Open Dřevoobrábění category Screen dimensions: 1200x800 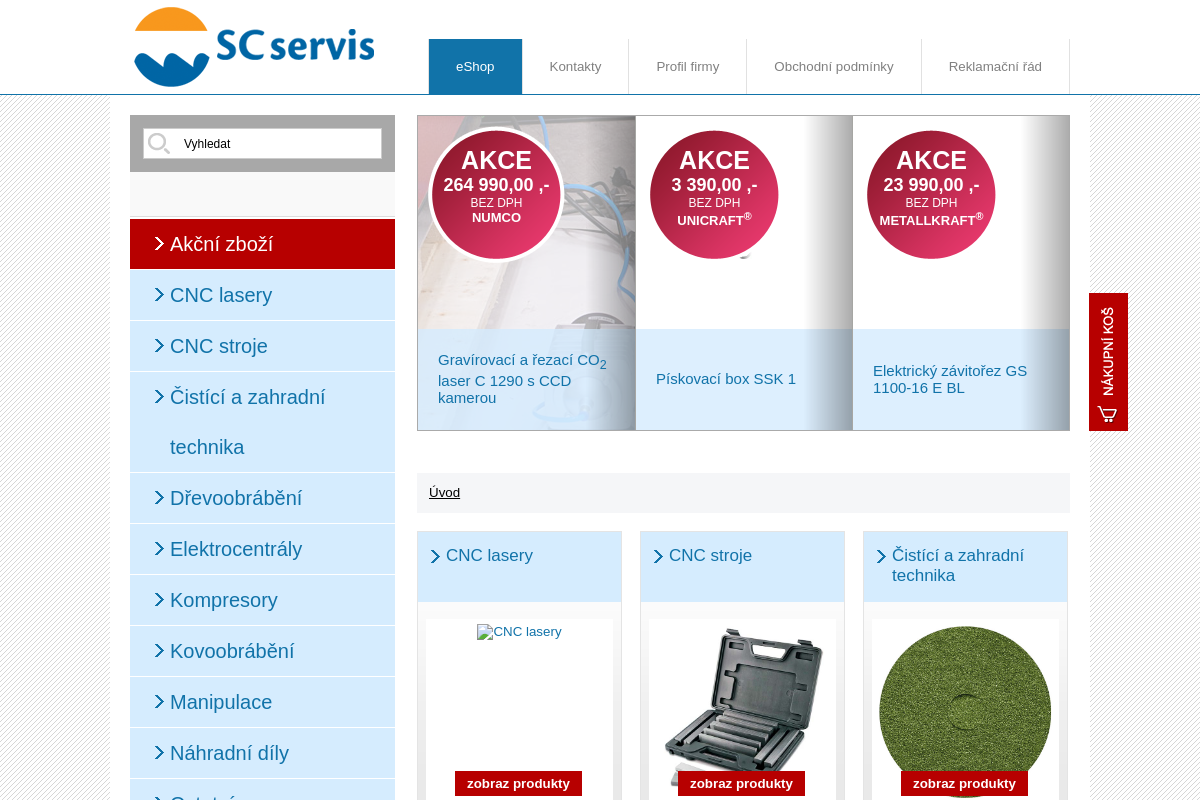point(262,498)
